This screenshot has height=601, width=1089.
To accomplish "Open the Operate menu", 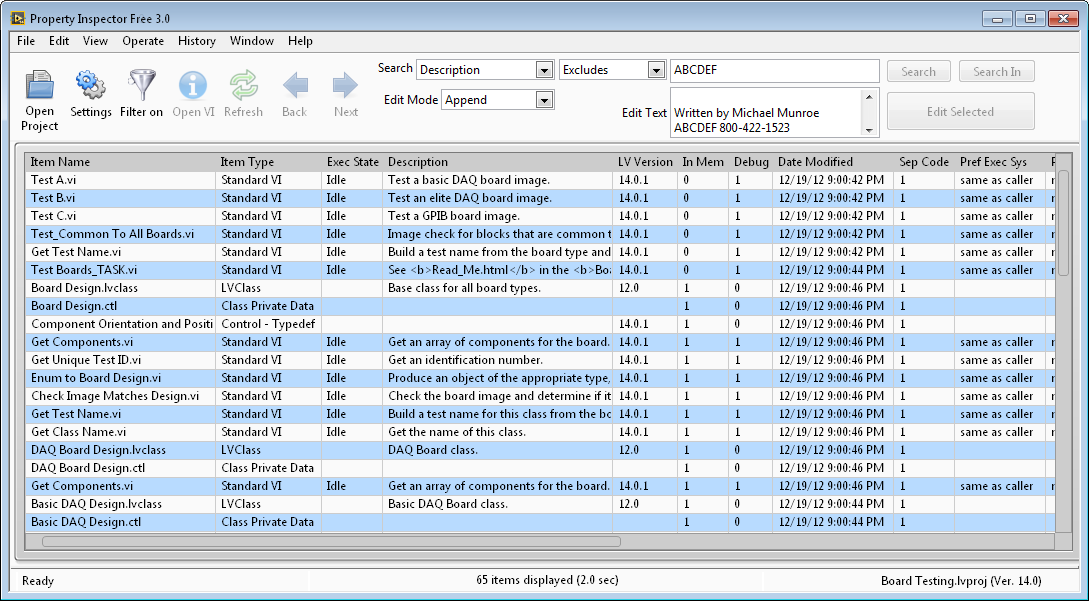I will (x=143, y=41).
